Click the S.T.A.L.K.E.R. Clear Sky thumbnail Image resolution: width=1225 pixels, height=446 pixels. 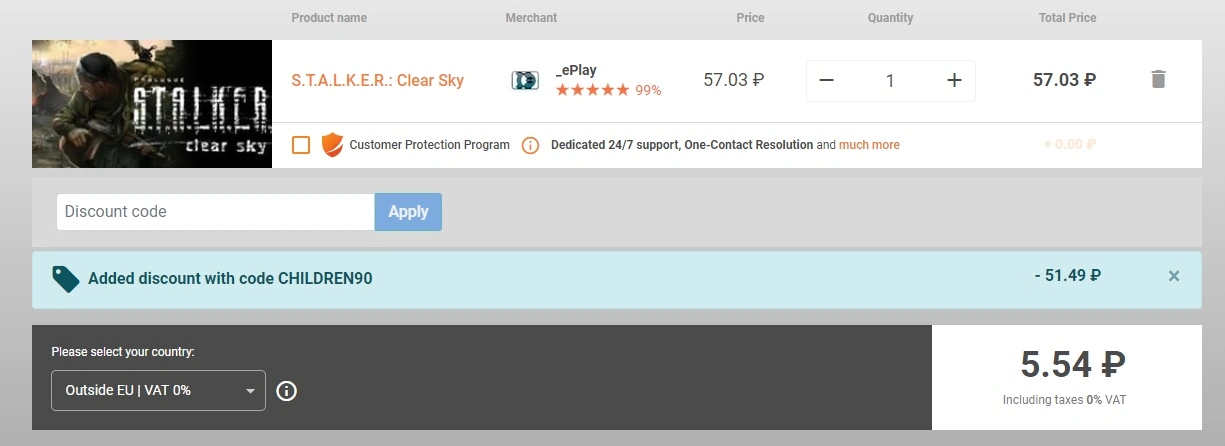point(152,104)
